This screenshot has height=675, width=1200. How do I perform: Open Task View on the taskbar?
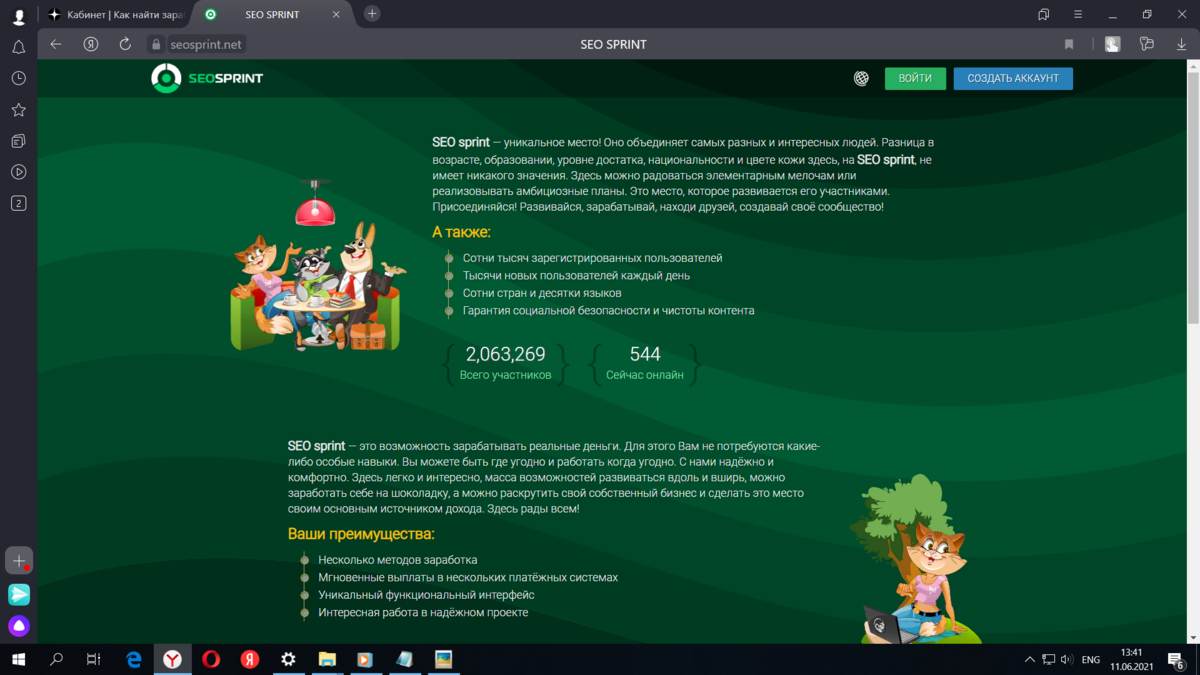tap(93, 659)
